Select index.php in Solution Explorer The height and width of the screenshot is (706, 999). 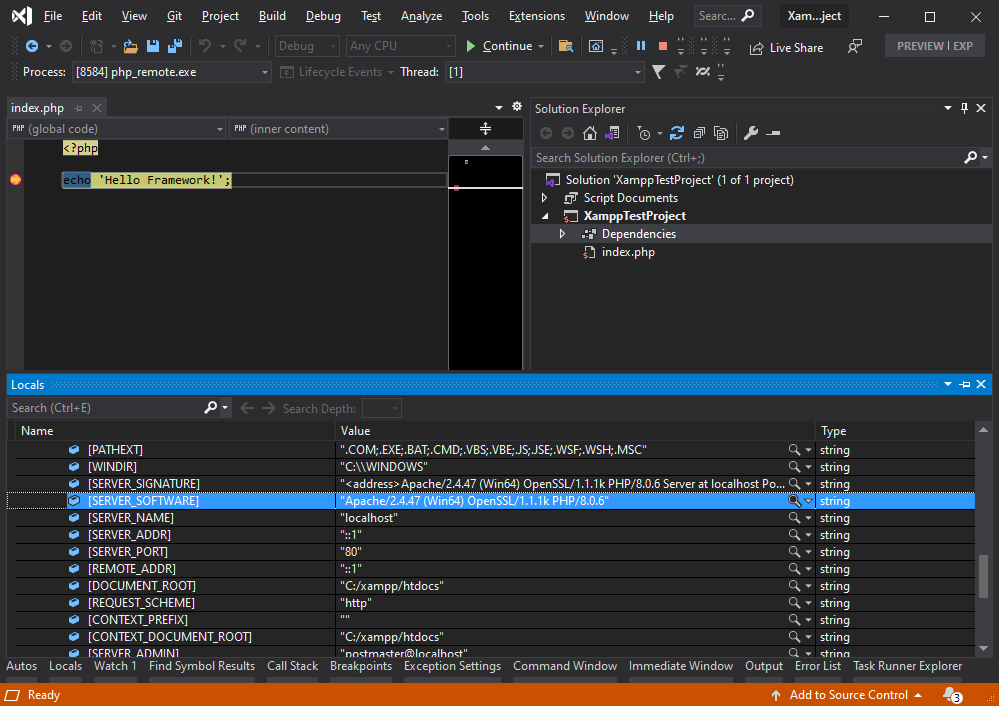628,252
